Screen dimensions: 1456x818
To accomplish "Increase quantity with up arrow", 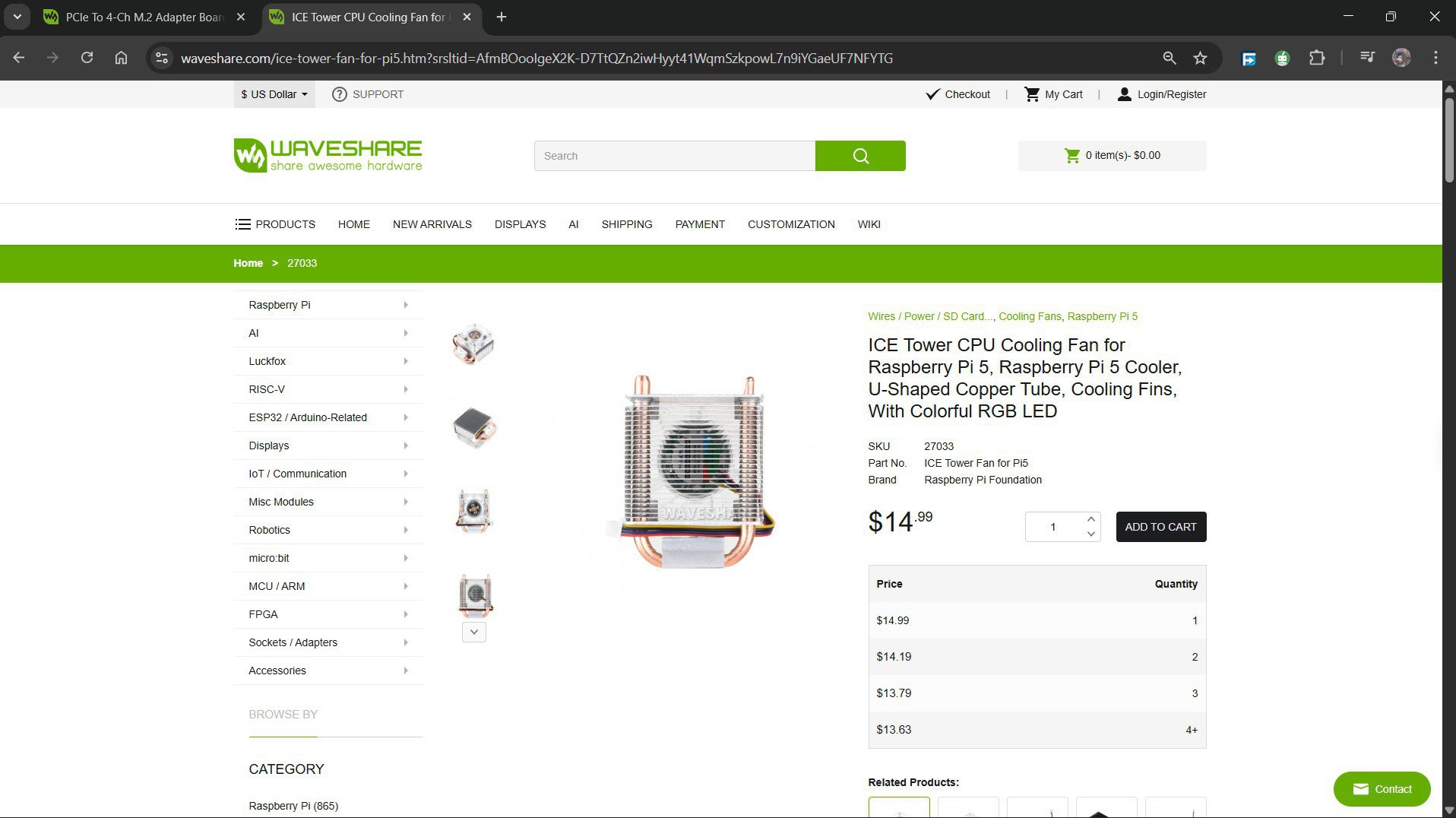I will (1090, 518).
